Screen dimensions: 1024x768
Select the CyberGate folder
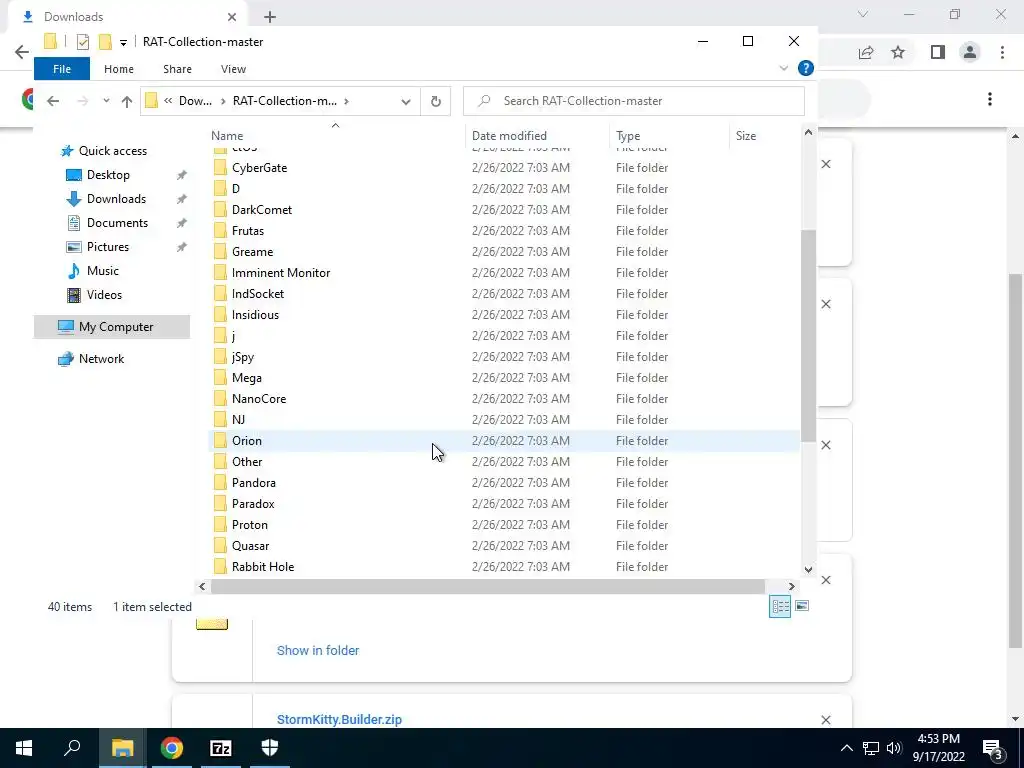coord(259,168)
